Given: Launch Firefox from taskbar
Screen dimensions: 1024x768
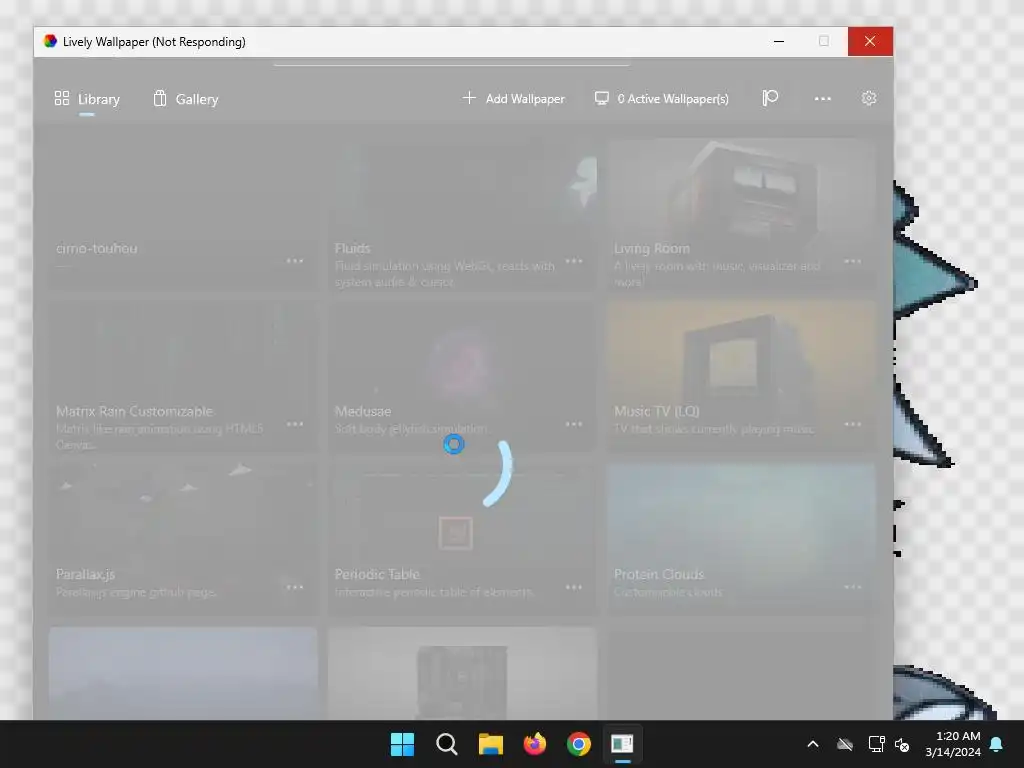Looking at the screenshot, I should 535,744.
